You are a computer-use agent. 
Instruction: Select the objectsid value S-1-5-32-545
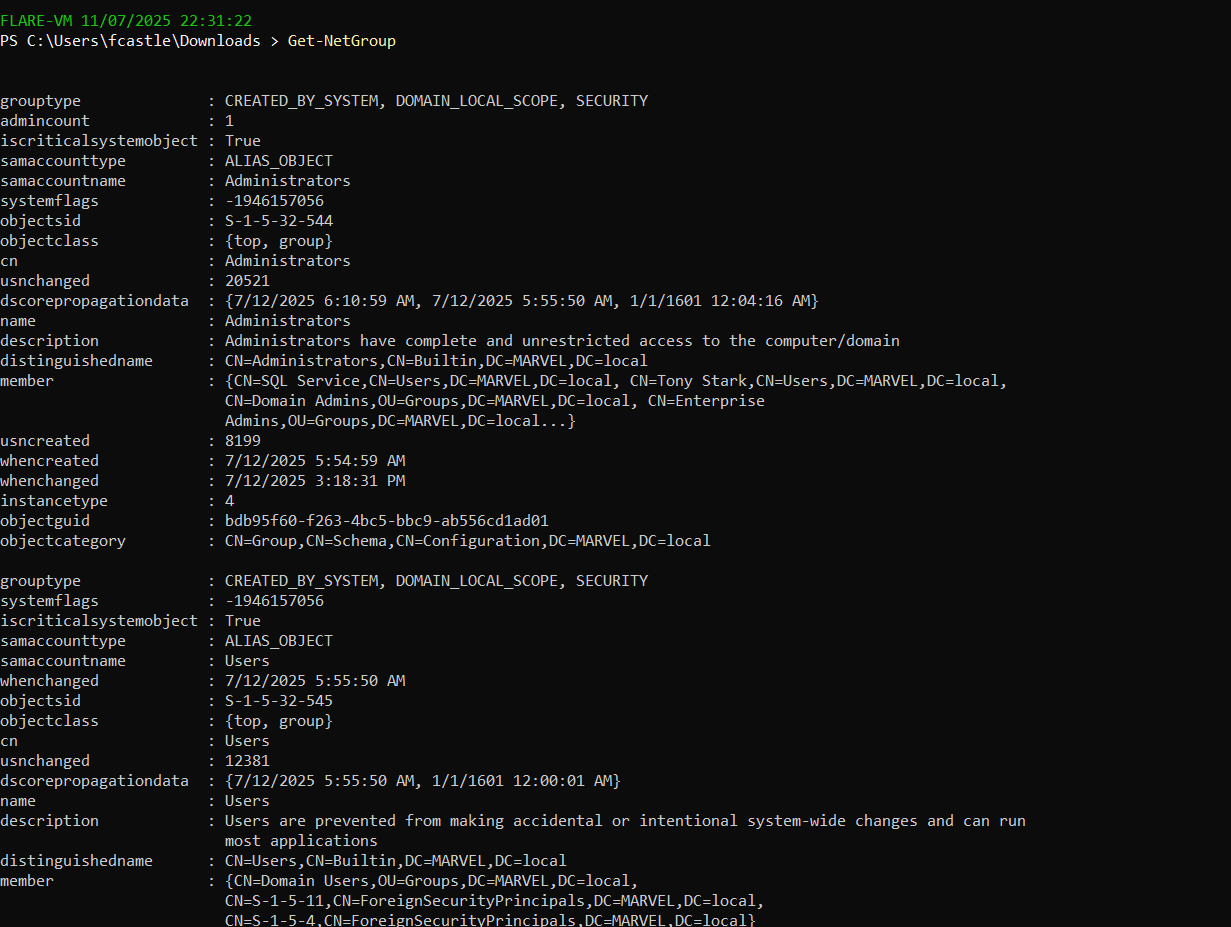pyautogui.click(x=279, y=701)
